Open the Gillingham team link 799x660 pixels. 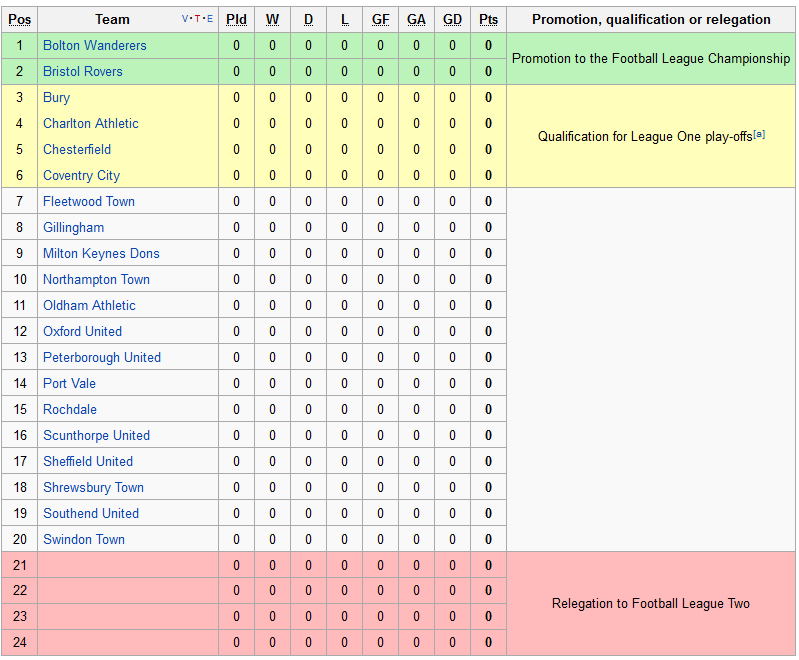pyautogui.click(x=73, y=227)
